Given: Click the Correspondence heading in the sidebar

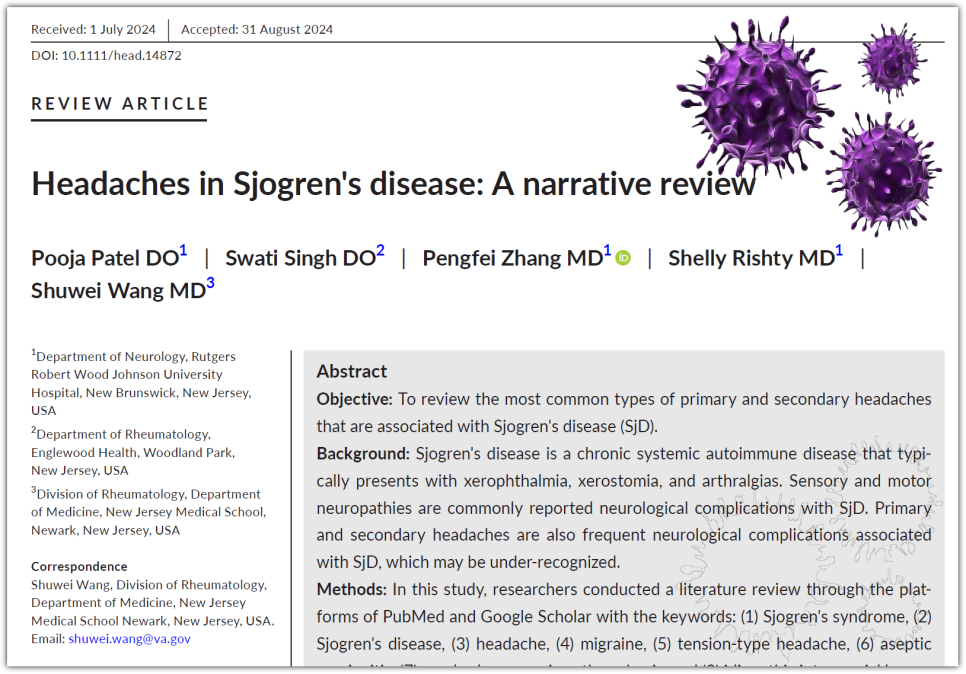Looking at the screenshot, I should point(79,567).
